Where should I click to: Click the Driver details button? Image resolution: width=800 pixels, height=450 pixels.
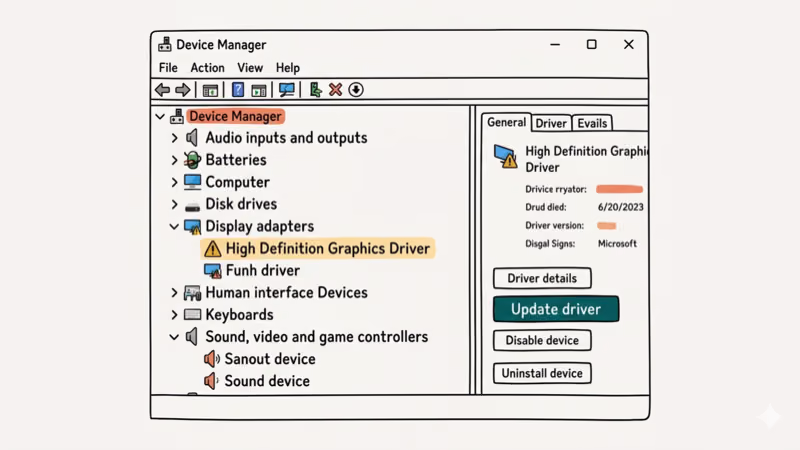point(542,278)
